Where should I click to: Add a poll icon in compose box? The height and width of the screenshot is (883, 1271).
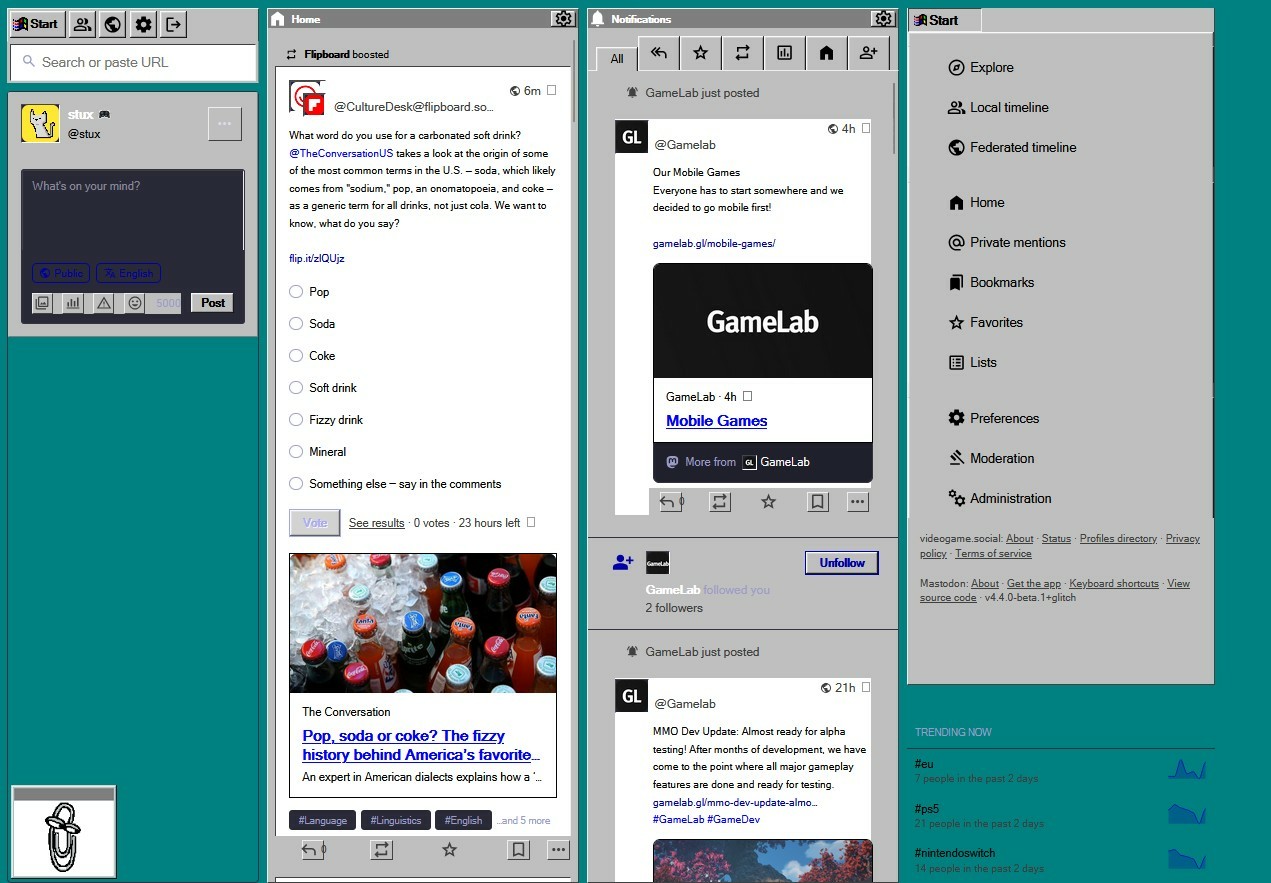point(73,303)
